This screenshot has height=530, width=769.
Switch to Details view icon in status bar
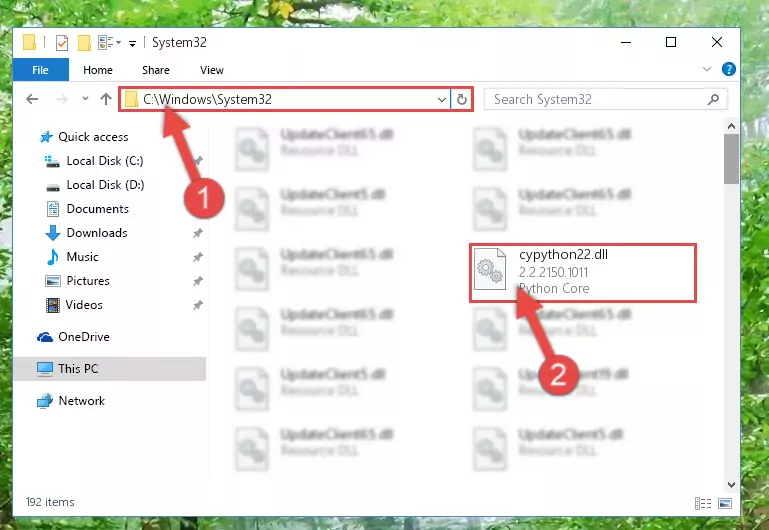[703, 503]
